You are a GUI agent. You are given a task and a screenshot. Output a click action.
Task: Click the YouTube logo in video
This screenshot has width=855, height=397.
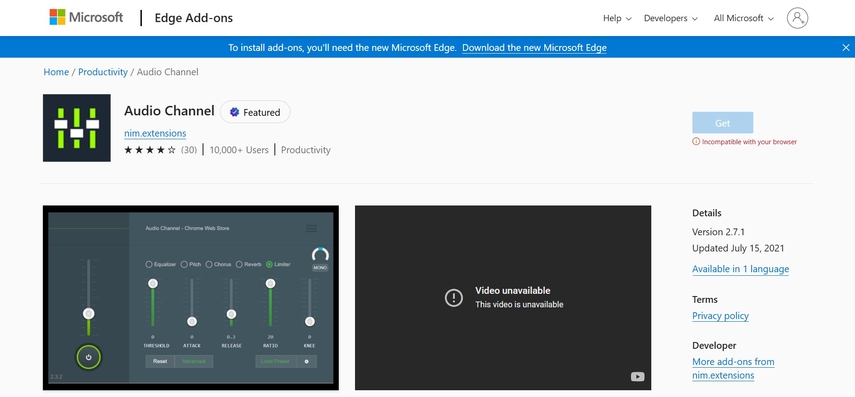click(x=637, y=376)
